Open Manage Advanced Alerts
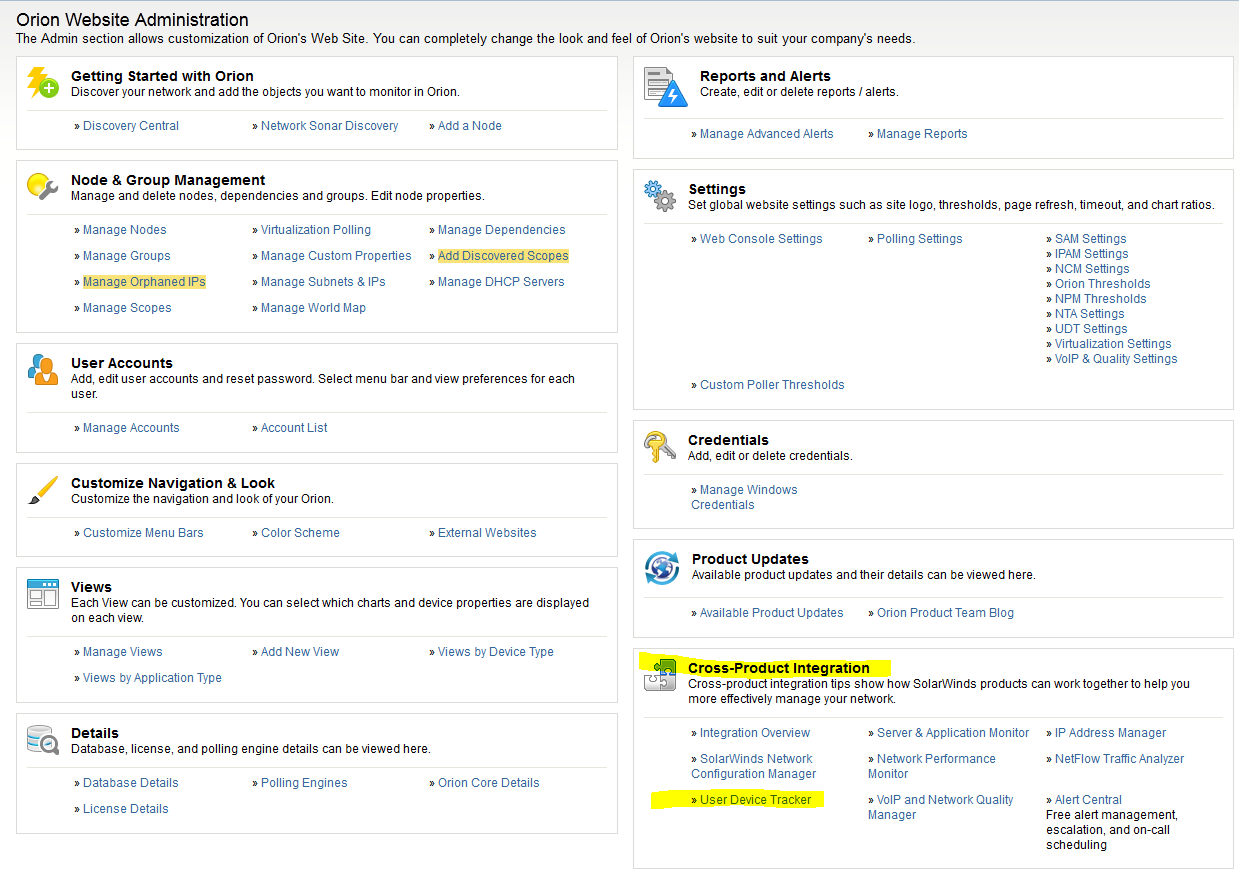Viewport: 1239px width, 873px height. point(767,134)
